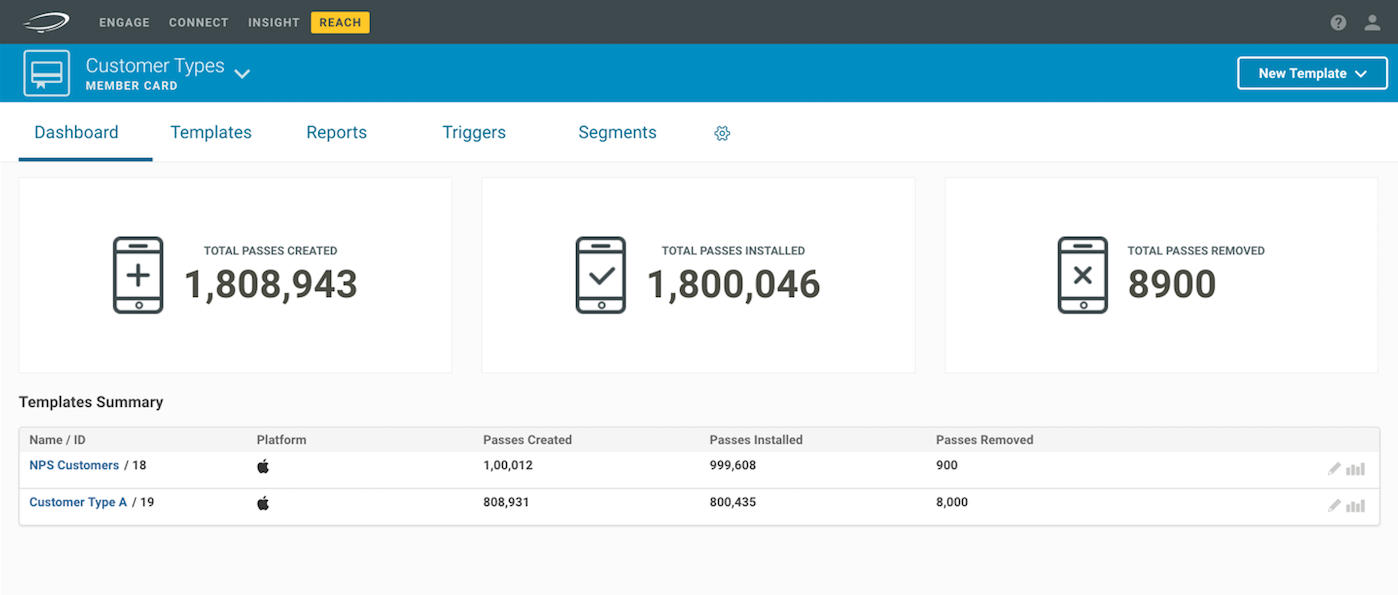Image resolution: width=1398 pixels, height=595 pixels.
Task: Click the 1,800,046 total passes installed value
Action: (x=734, y=285)
